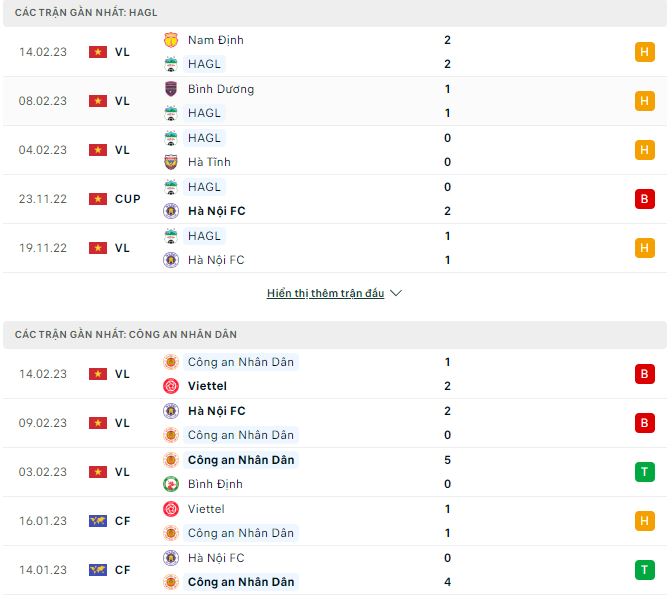Image resolution: width=672 pixels, height=599 pixels.
Task: Click the CUP competition label
Action: [128, 199]
